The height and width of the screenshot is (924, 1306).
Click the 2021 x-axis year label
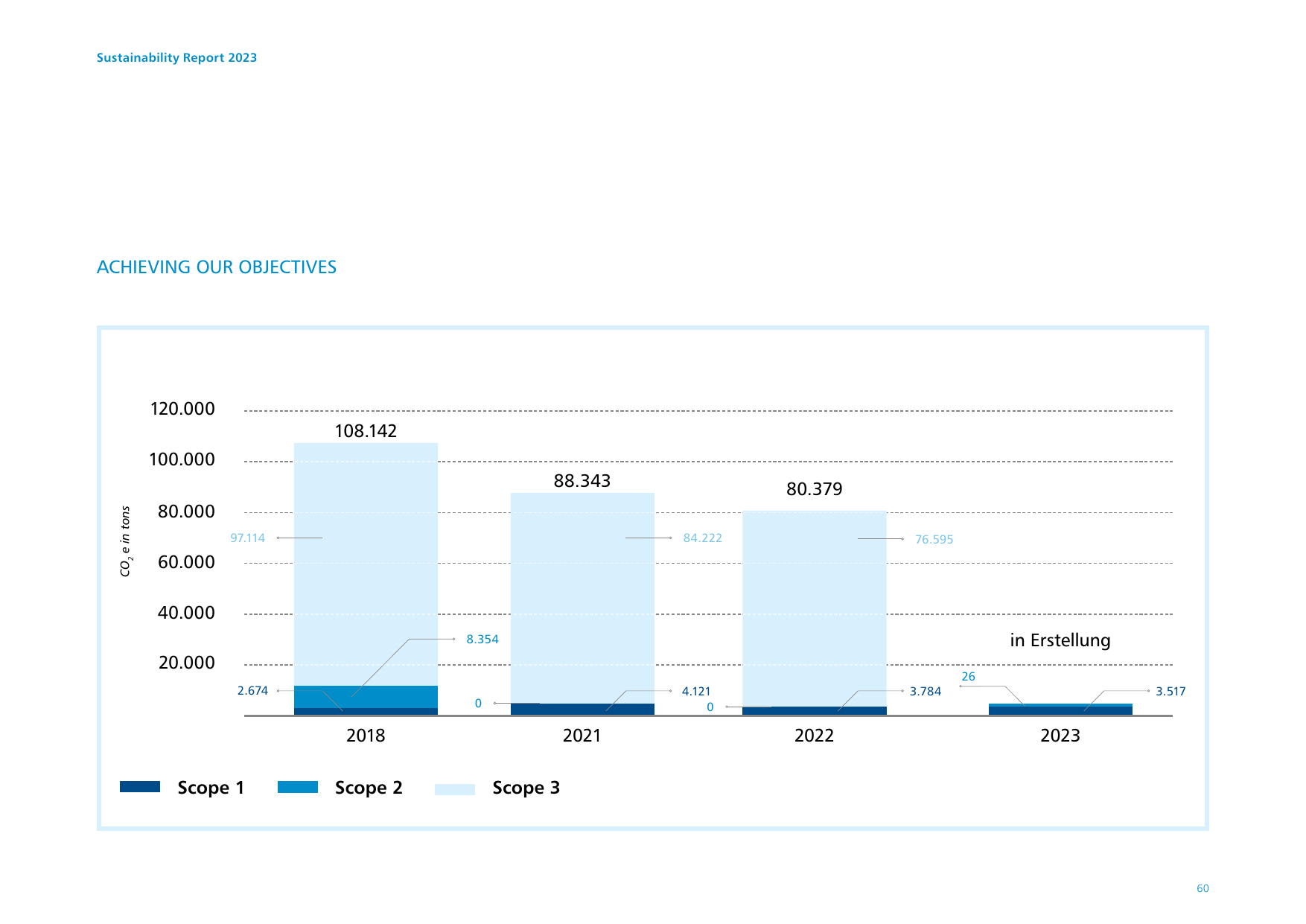[x=582, y=736]
